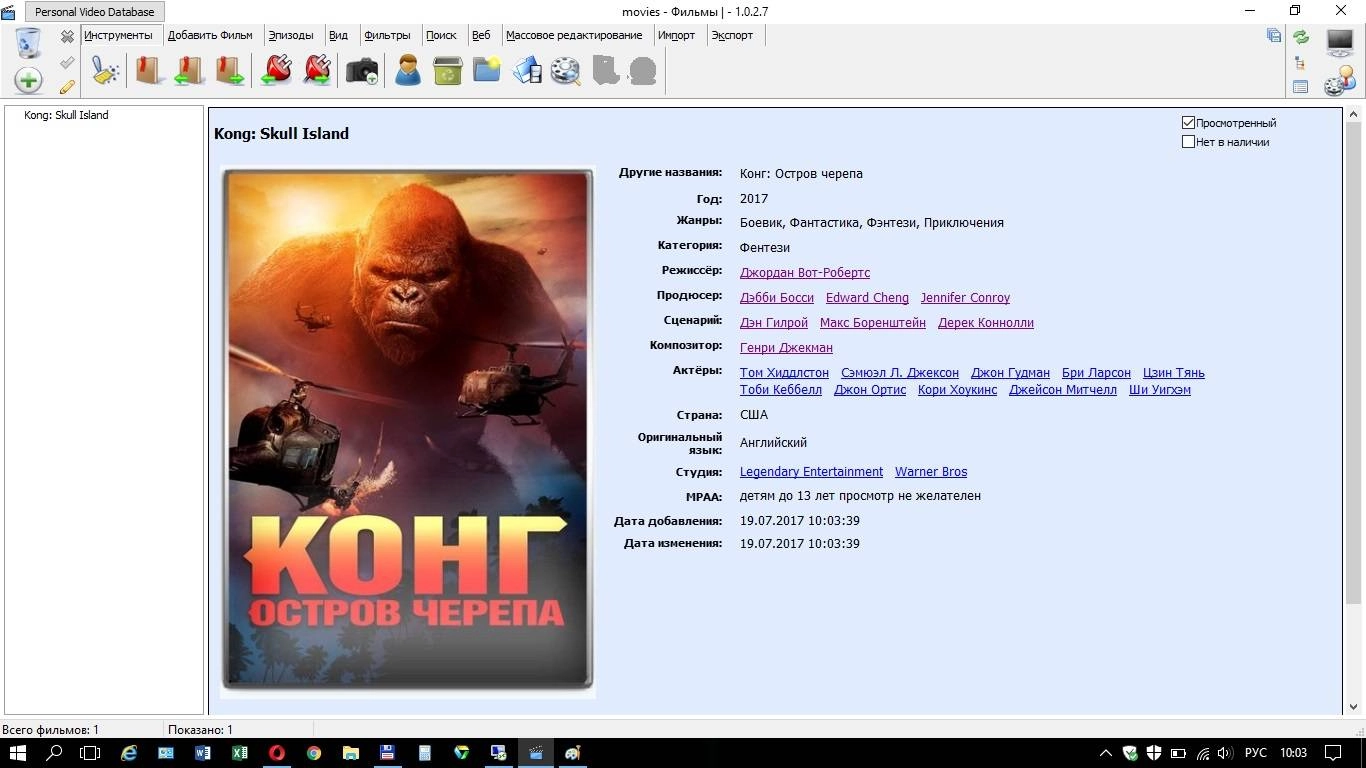Viewport: 1366px width, 768px height.
Task: Click the film reel with person icon
Action: 1340,82
